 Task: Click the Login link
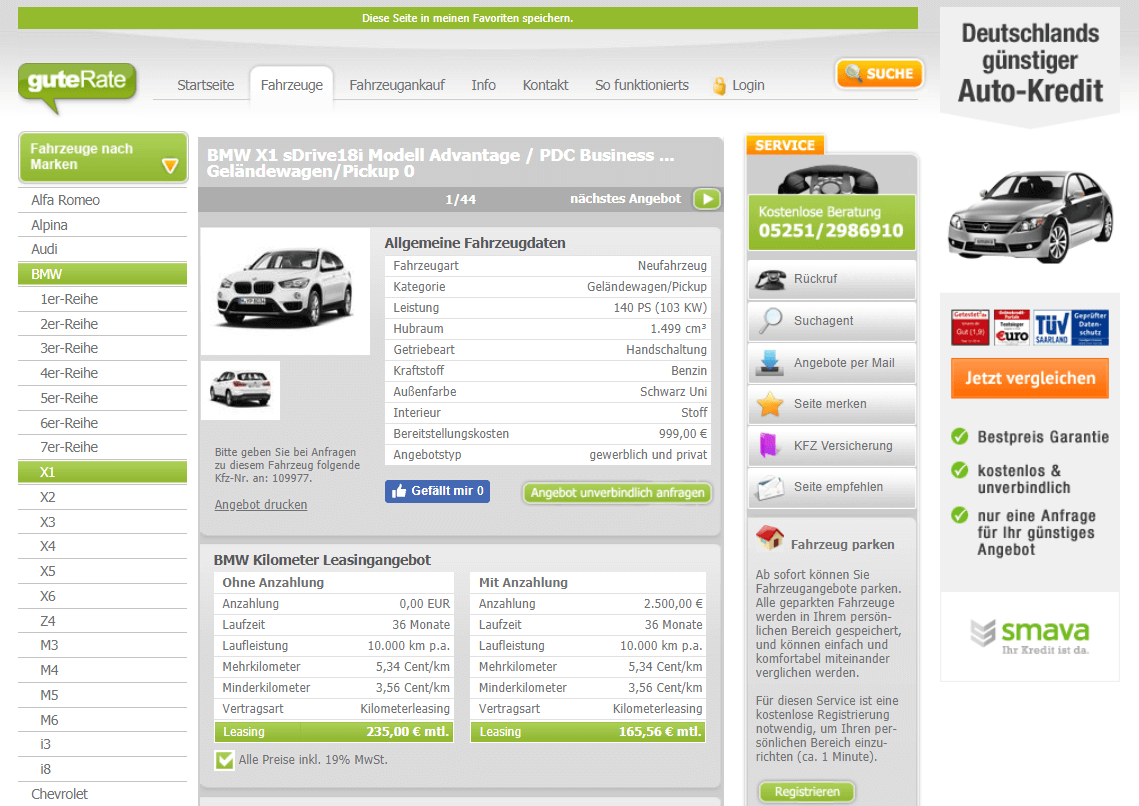(x=748, y=85)
